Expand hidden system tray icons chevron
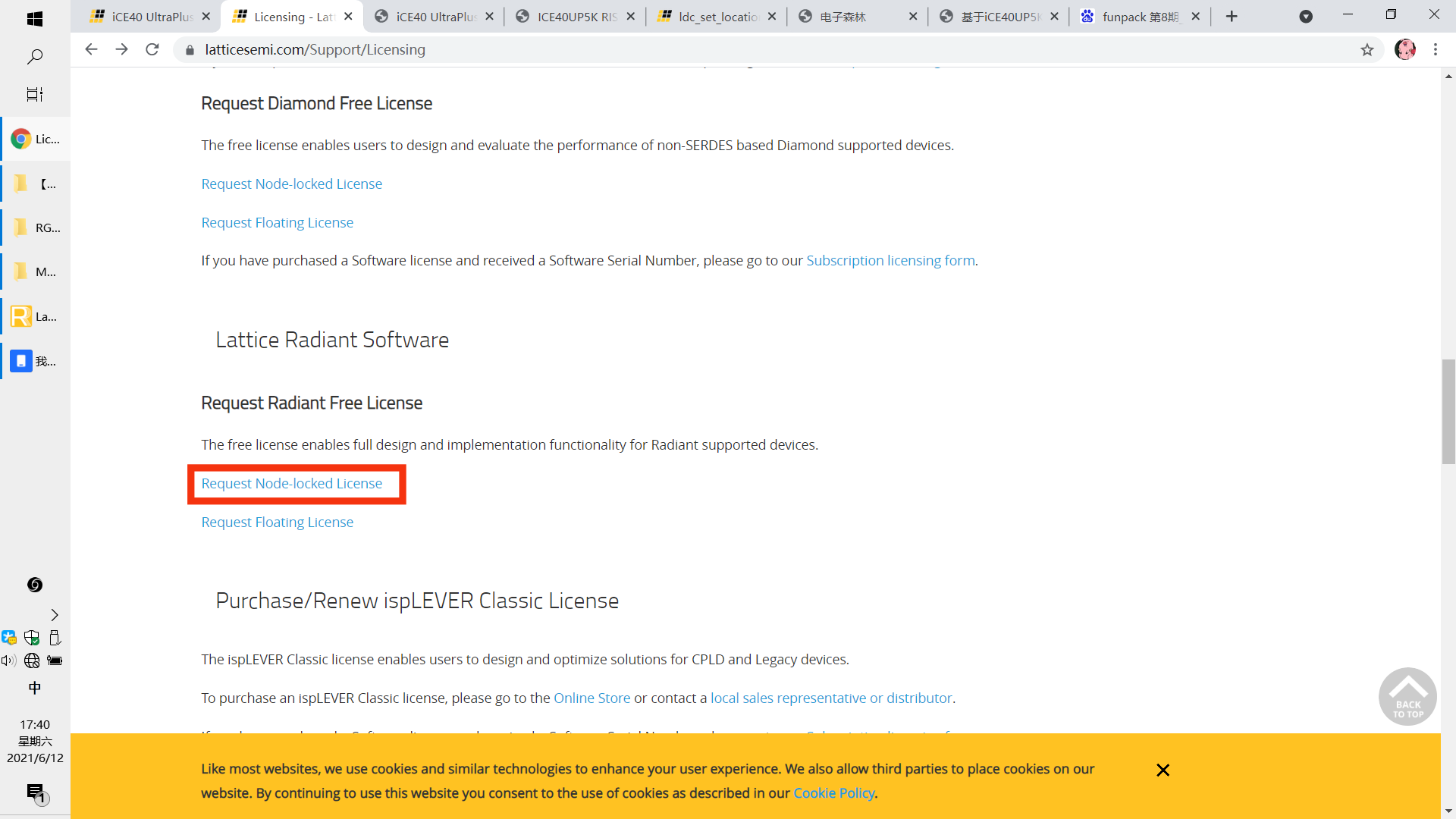This screenshot has width=1456, height=819. pos(55,615)
